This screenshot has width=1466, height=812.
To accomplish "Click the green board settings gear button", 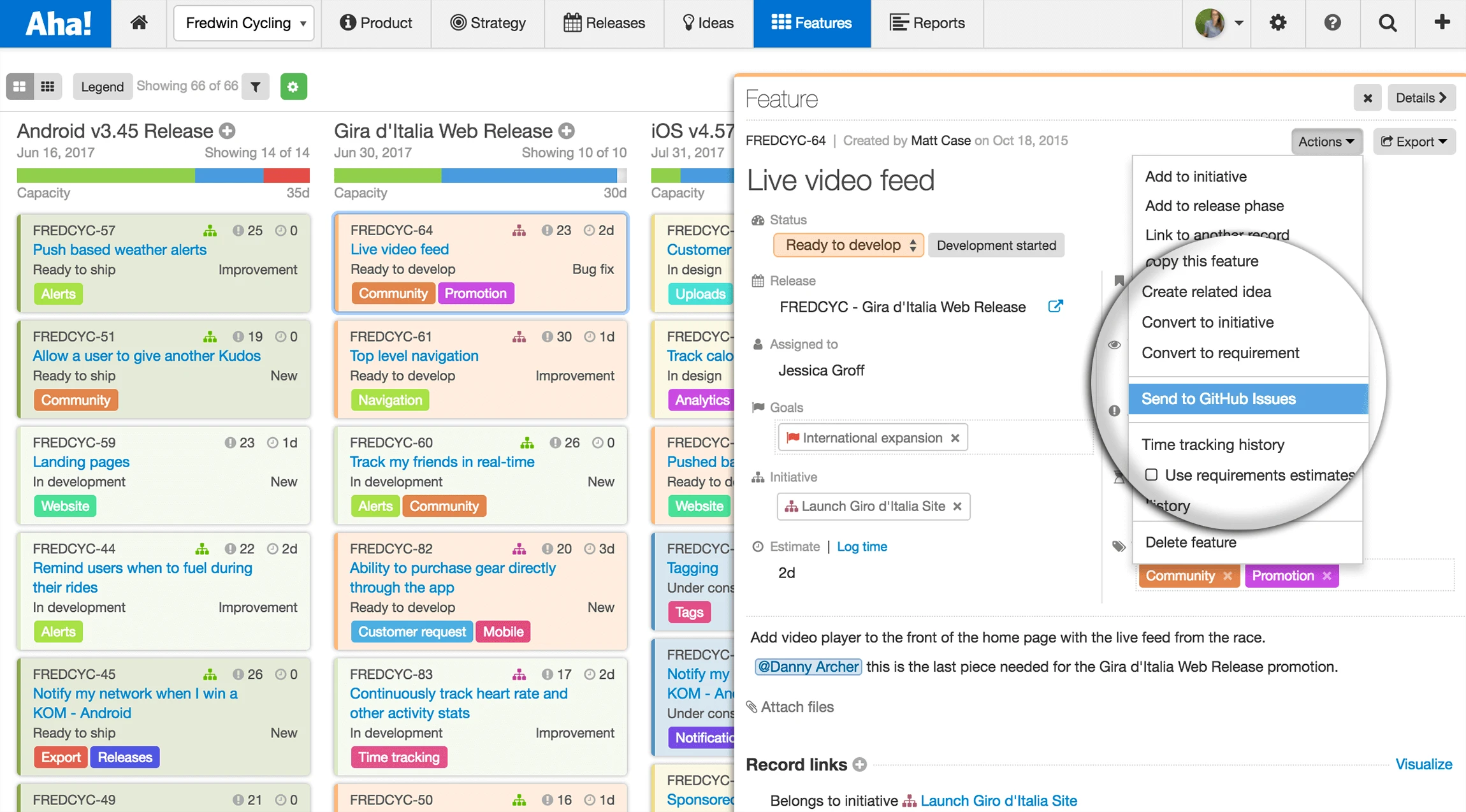I will [293, 87].
